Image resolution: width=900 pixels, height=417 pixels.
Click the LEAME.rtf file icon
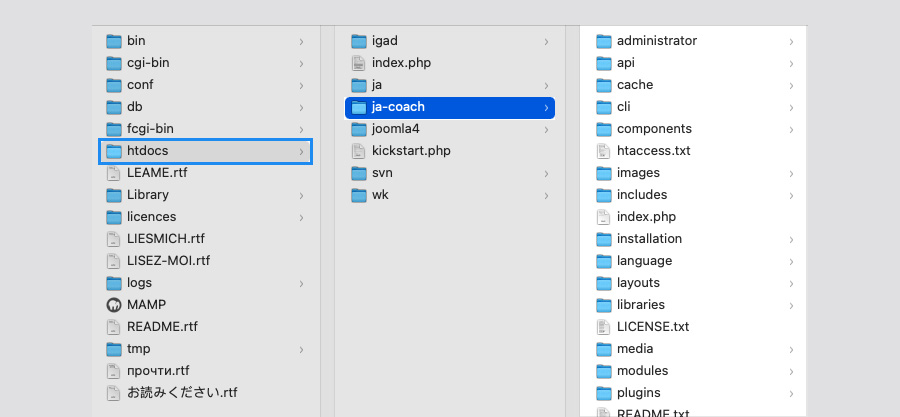(114, 173)
